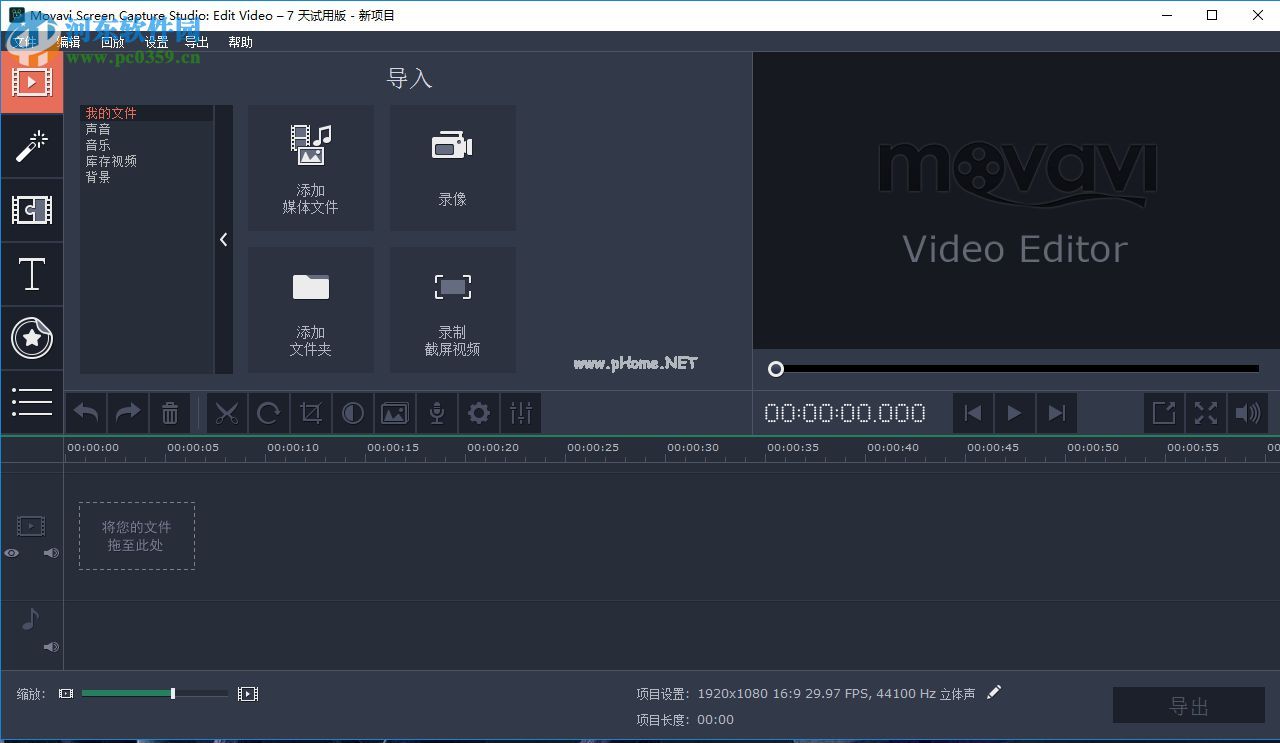Select the titles tool with the T icon
1280x743 pixels.
(x=32, y=274)
